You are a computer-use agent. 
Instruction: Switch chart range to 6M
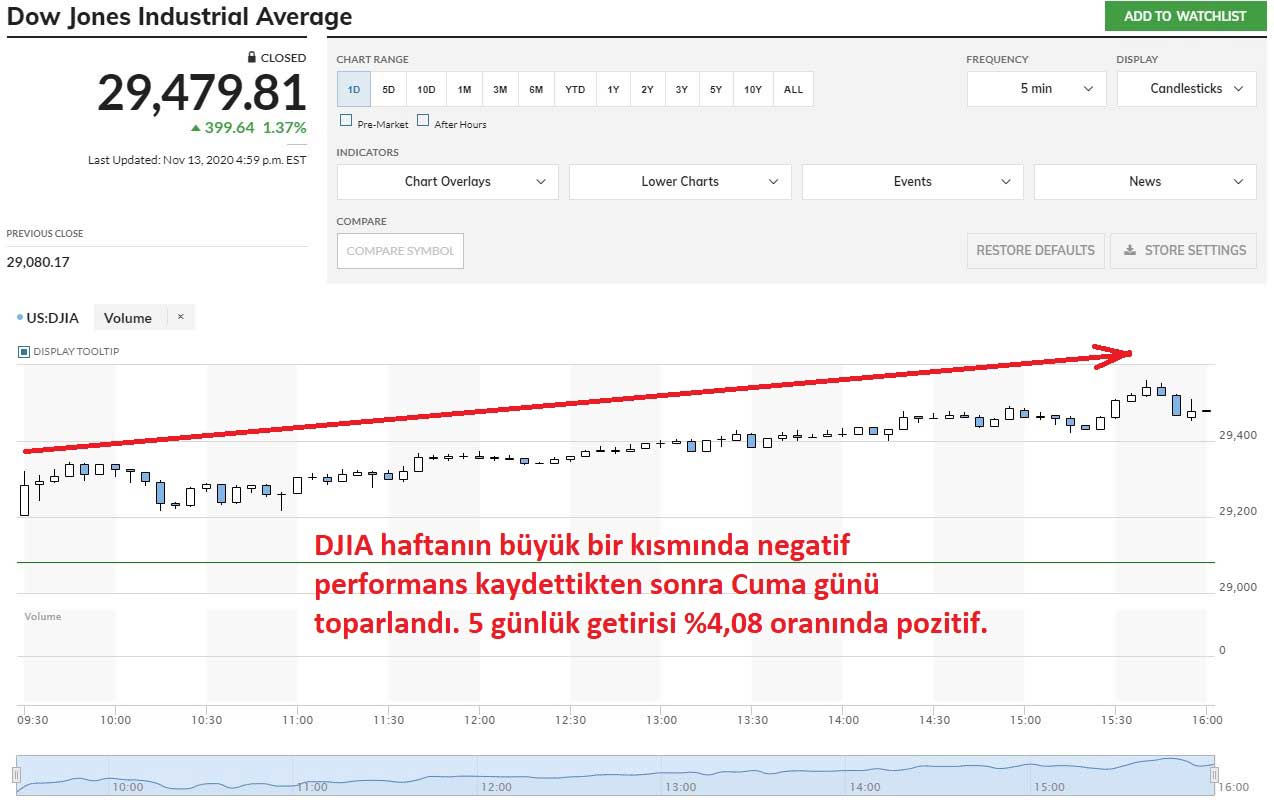536,89
